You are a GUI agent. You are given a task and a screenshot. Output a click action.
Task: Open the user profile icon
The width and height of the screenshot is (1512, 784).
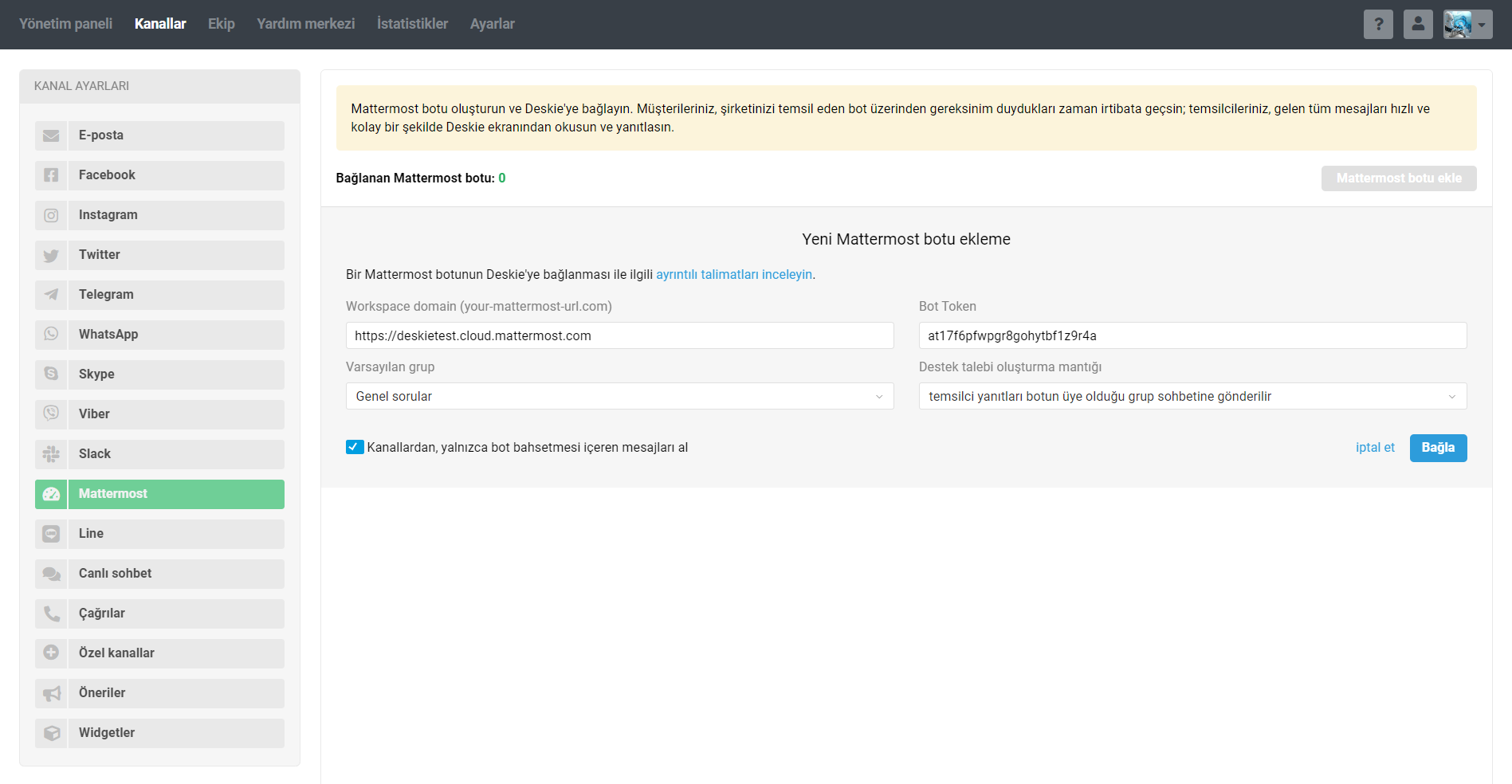click(x=1418, y=25)
